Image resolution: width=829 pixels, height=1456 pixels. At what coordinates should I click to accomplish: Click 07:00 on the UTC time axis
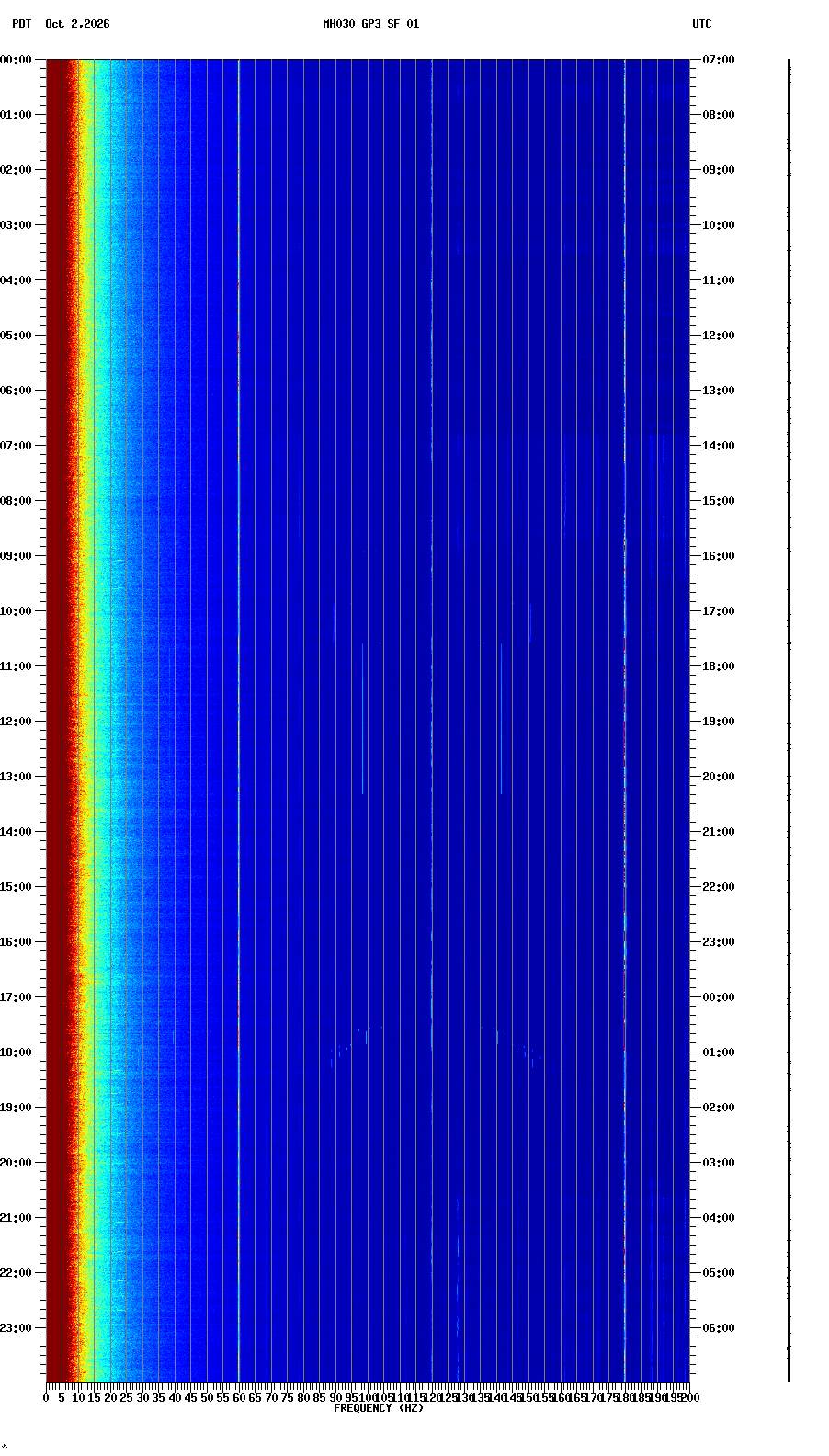click(x=719, y=60)
